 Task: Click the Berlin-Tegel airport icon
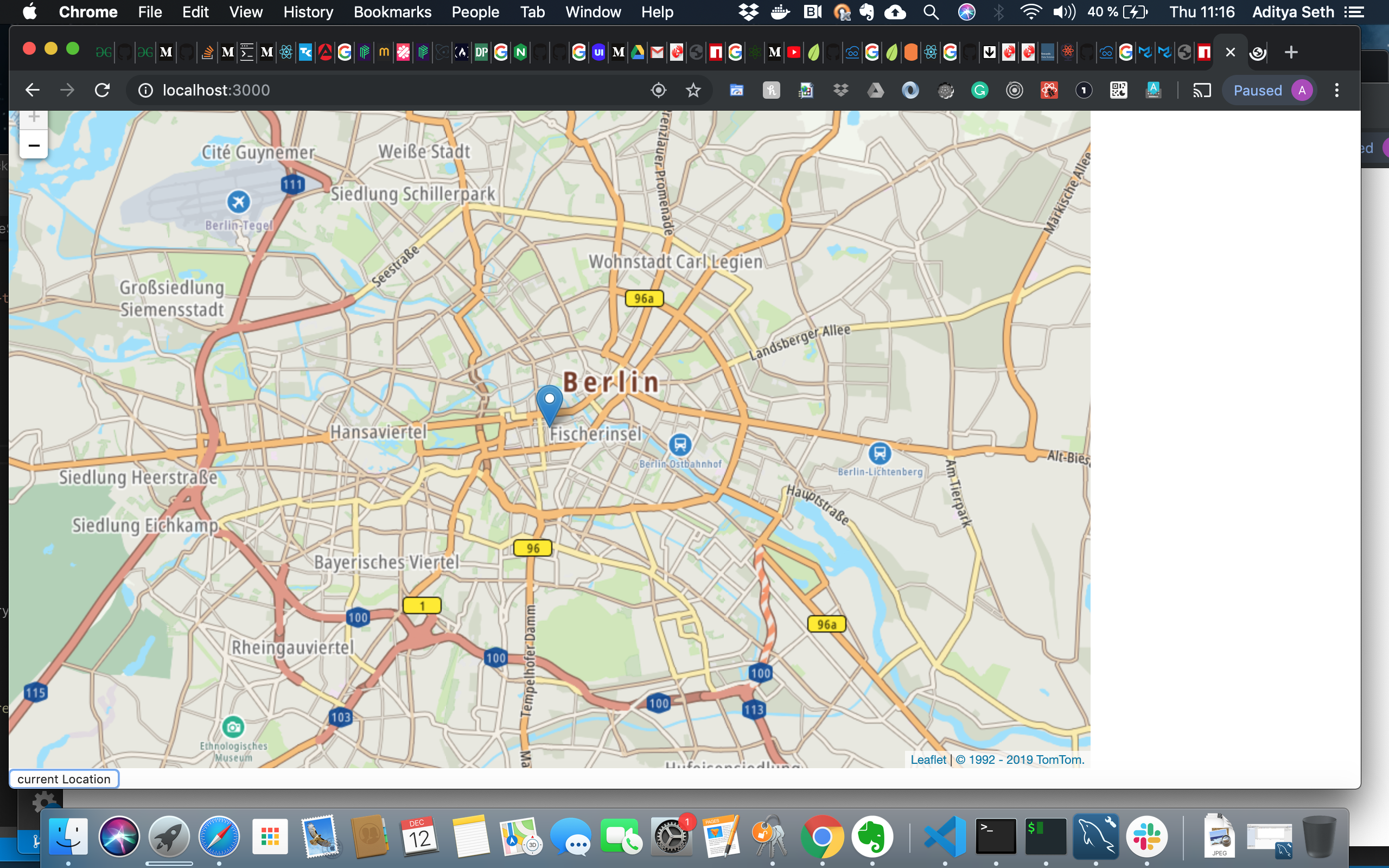[x=238, y=201]
